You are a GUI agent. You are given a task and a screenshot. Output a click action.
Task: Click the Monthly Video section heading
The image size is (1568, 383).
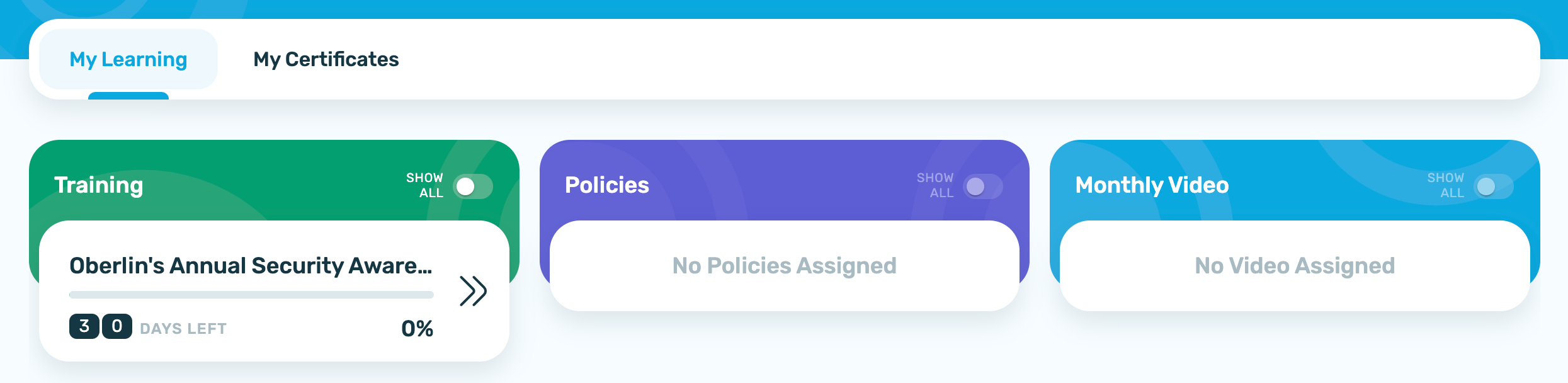pyautogui.click(x=1152, y=185)
